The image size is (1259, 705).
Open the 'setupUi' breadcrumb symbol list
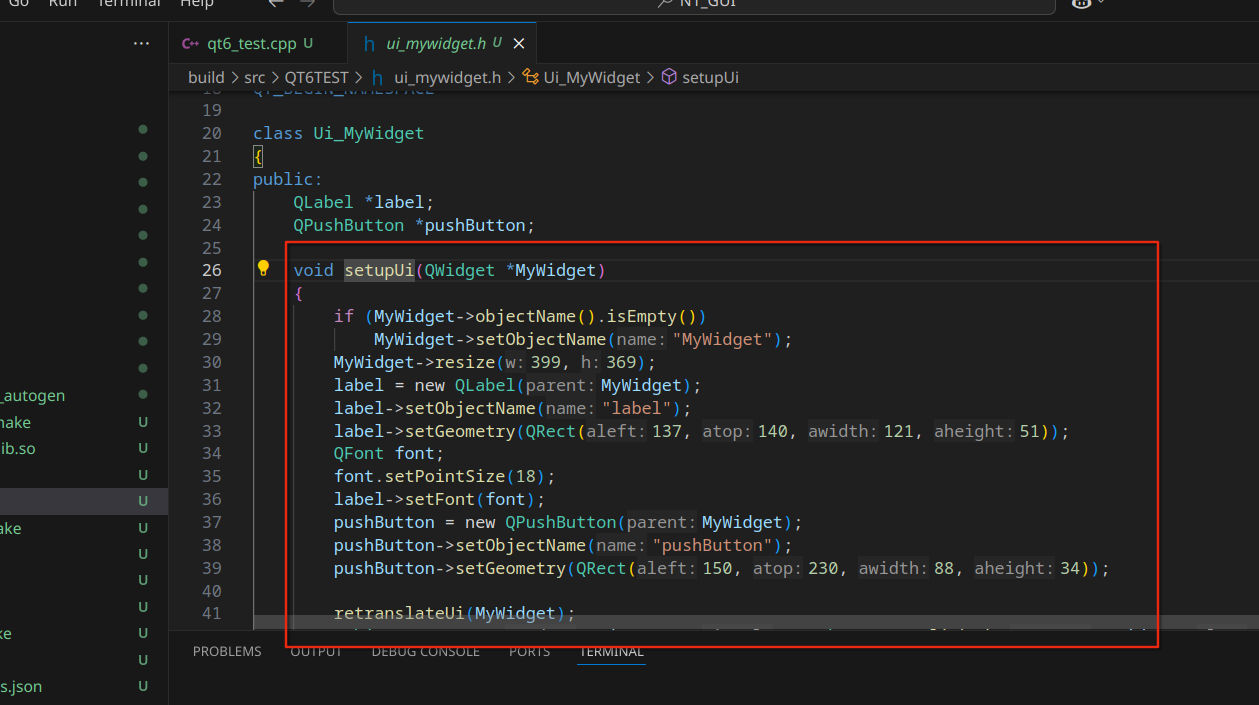tap(710, 77)
